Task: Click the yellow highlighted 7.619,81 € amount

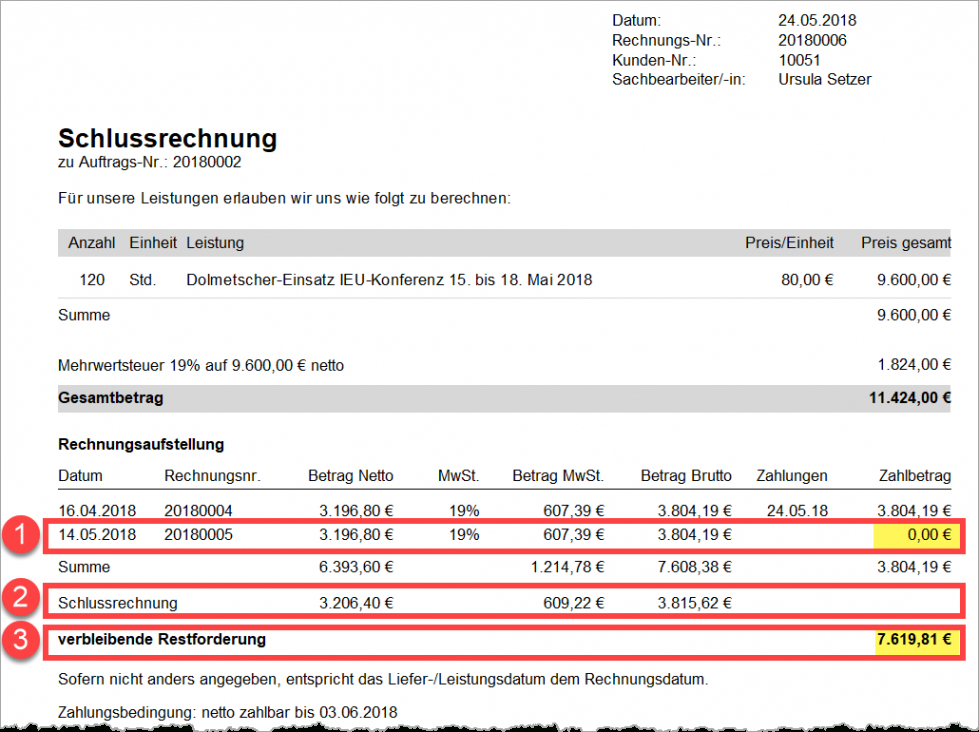Action: 910,639
